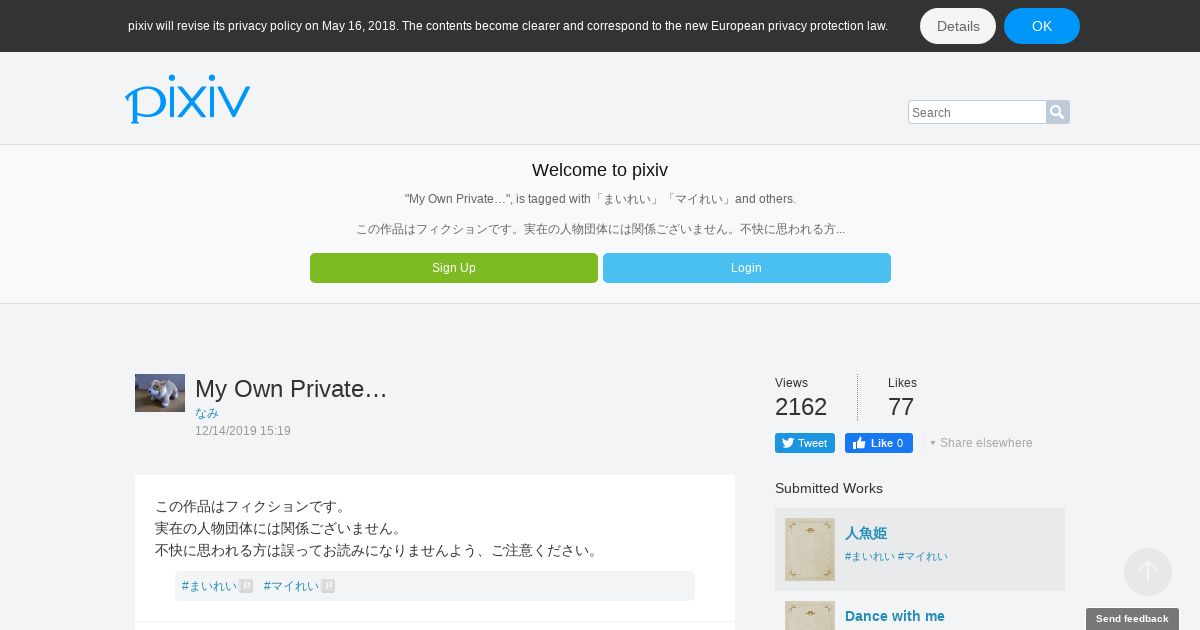Click the Send feedback button

pos(1132,619)
